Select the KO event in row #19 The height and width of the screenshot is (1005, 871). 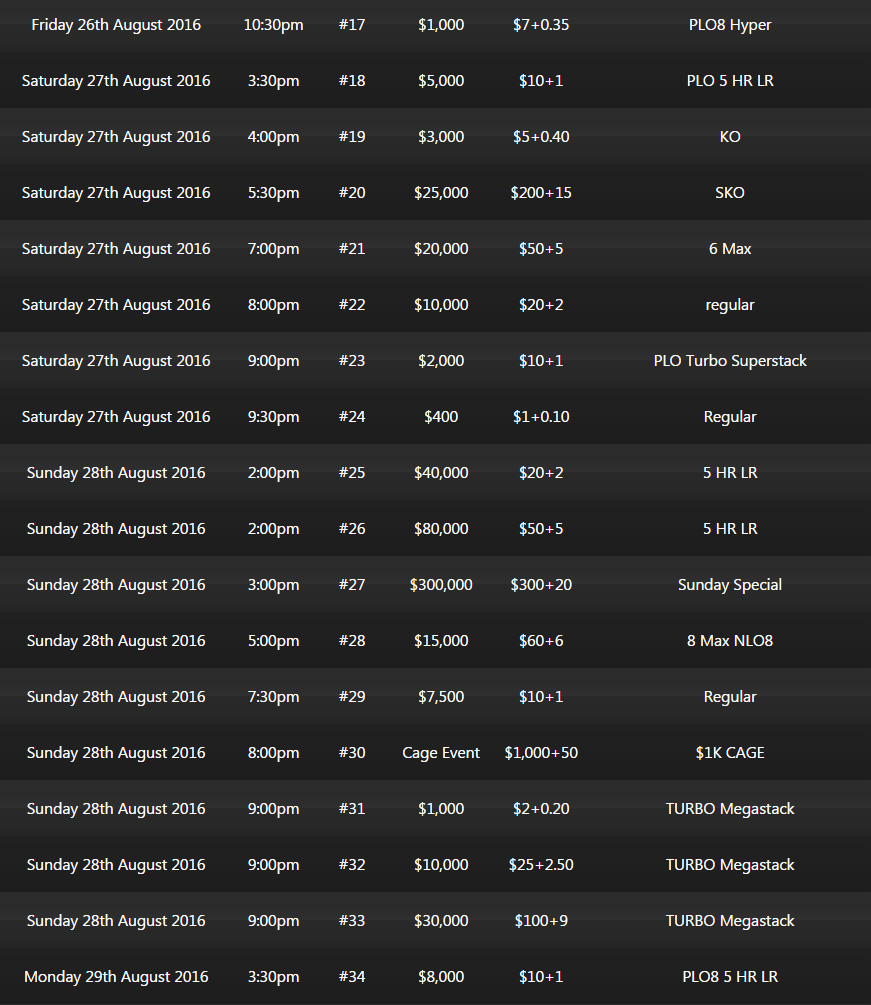pos(730,137)
